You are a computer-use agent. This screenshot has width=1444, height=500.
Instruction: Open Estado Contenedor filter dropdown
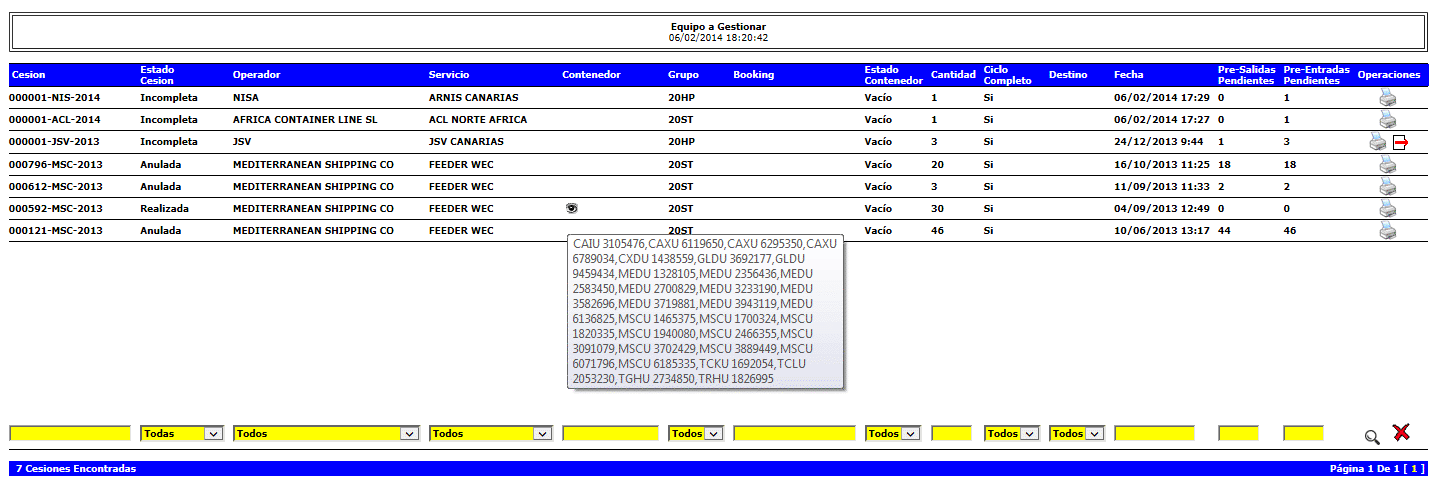[893, 434]
